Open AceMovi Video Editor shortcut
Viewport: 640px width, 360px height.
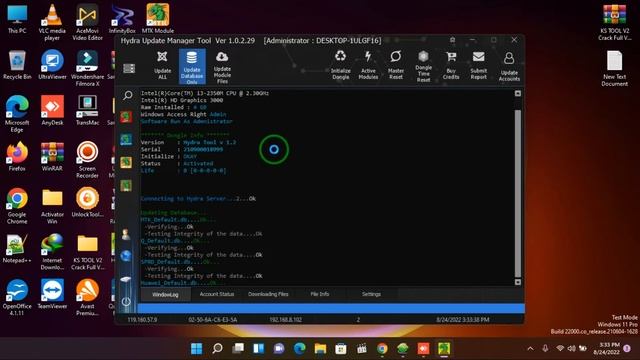[87, 22]
